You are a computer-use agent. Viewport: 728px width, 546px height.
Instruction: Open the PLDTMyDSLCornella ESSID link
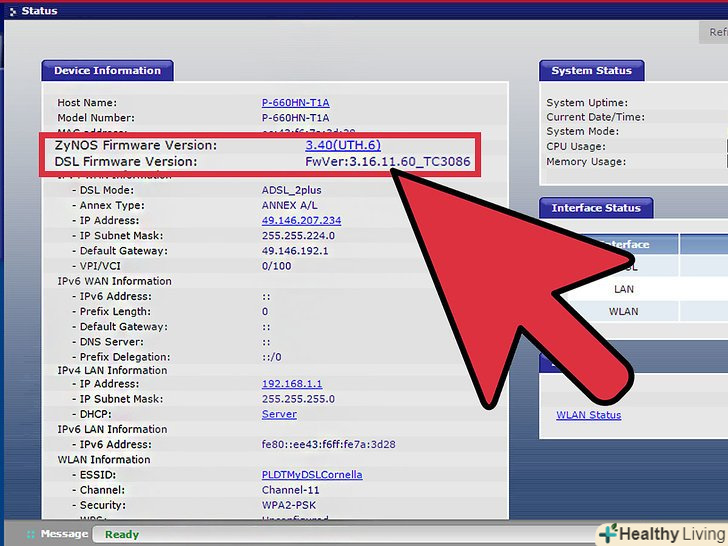click(x=312, y=475)
